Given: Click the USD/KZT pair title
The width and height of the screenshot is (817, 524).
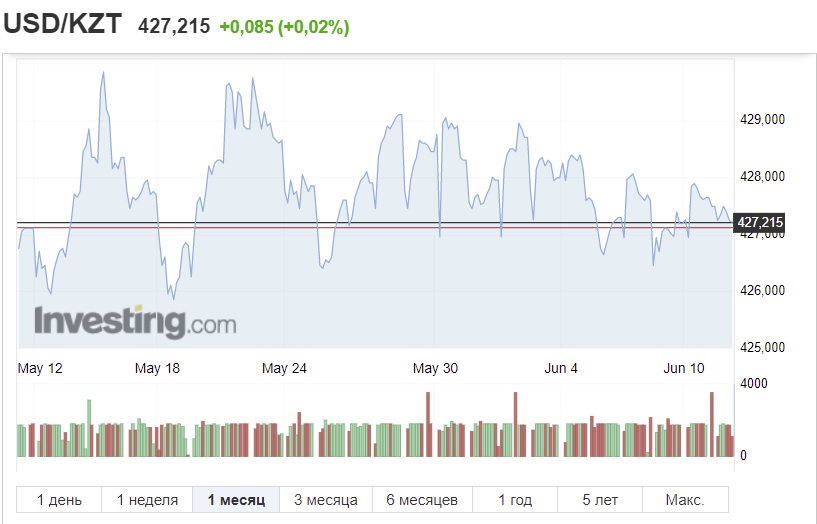Looking at the screenshot, I should [63, 25].
